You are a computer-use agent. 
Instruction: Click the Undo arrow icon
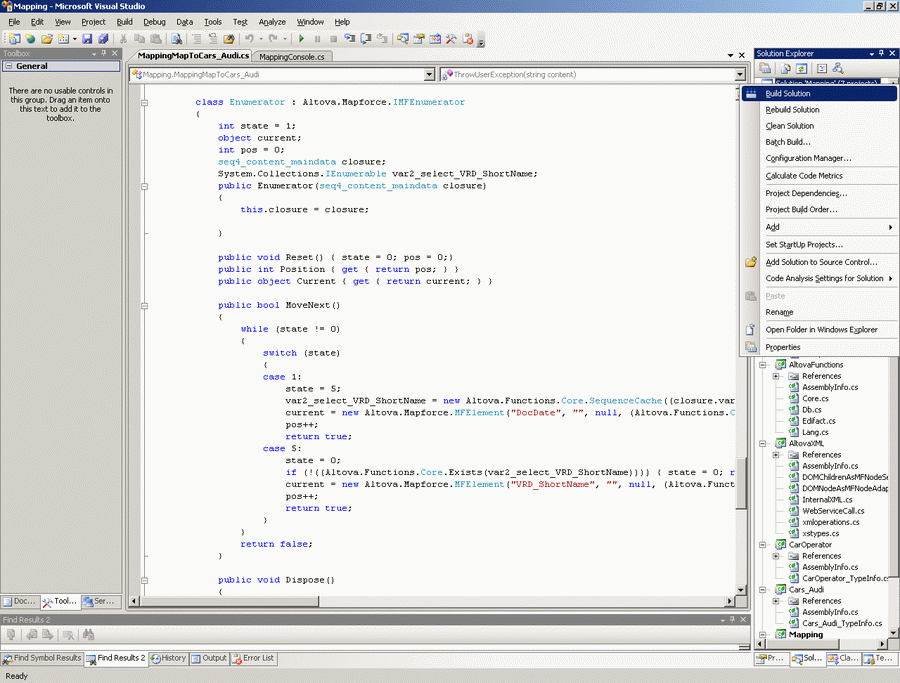coord(249,39)
